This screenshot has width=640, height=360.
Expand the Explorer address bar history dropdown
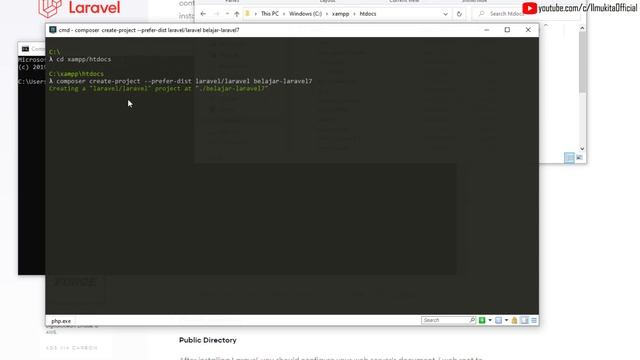(445, 14)
